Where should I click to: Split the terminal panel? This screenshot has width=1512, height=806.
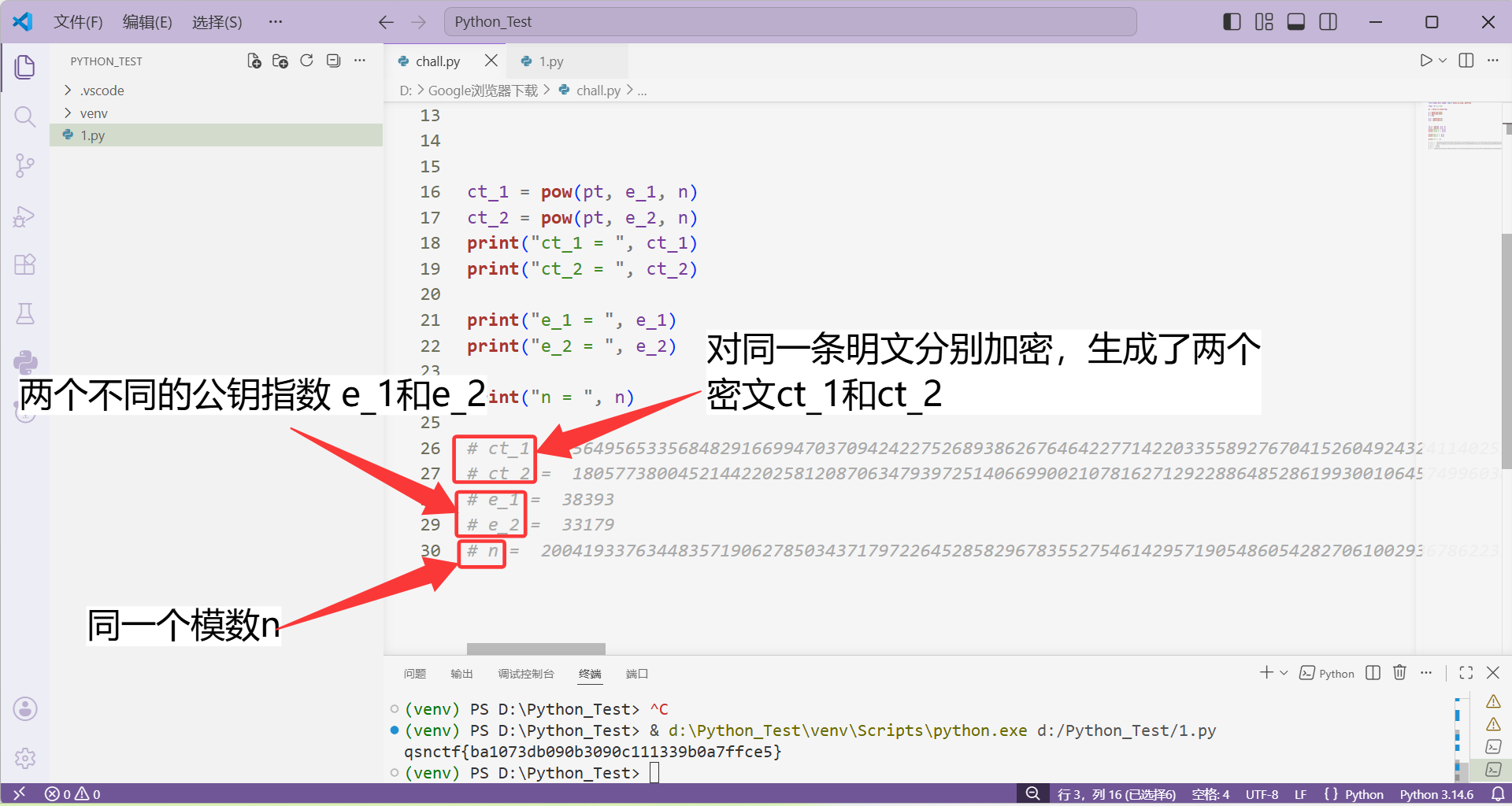pyautogui.click(x=1373, y=673)
